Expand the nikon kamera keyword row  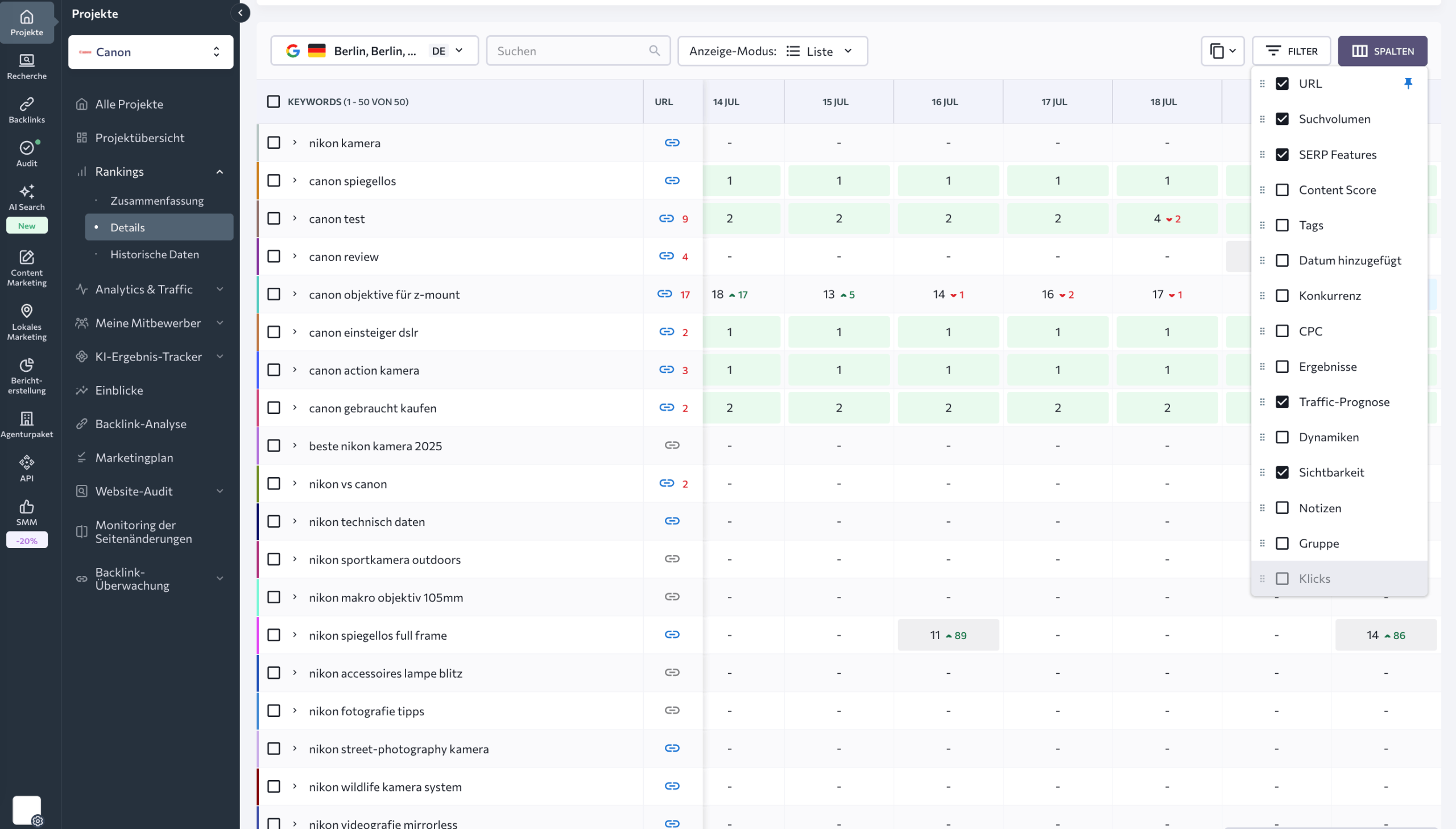point(295,142)
